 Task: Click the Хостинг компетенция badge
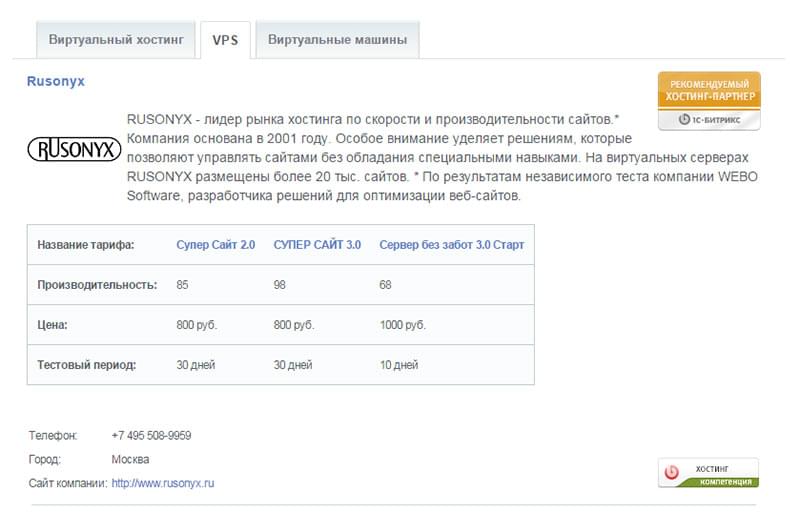pyautogui.click(x=708, y=473)
